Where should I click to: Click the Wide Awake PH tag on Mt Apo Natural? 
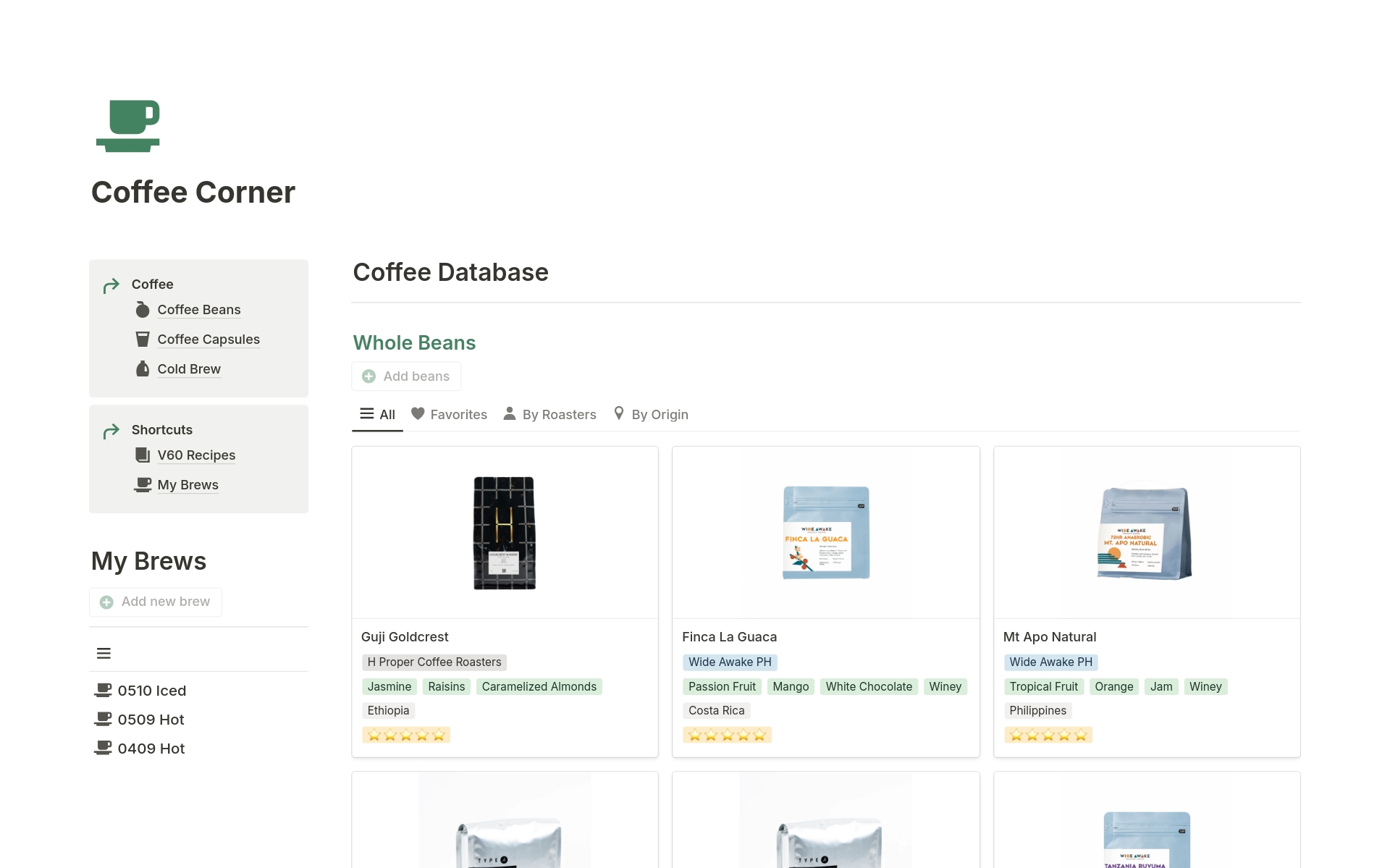[1050, 662]
